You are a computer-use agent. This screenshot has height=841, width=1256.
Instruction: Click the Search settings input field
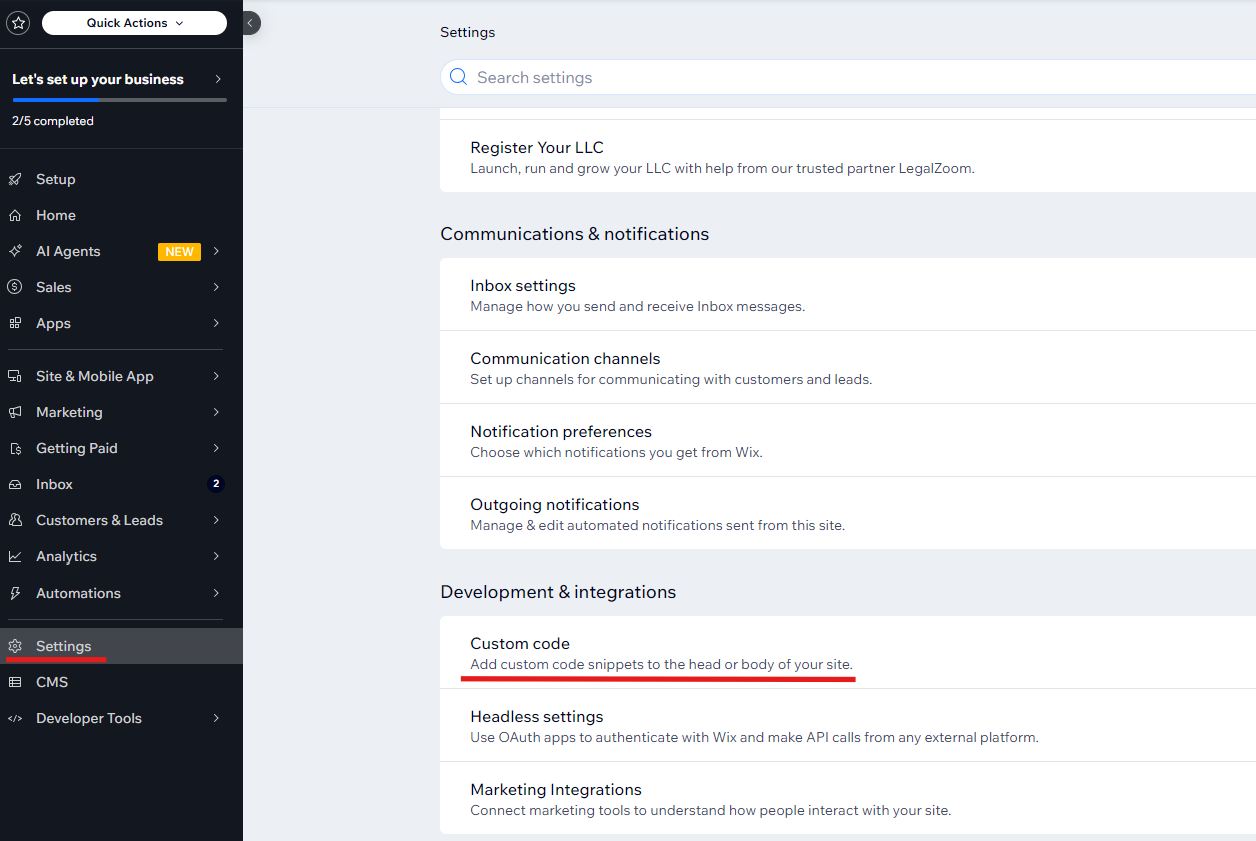tap(700, 77)
